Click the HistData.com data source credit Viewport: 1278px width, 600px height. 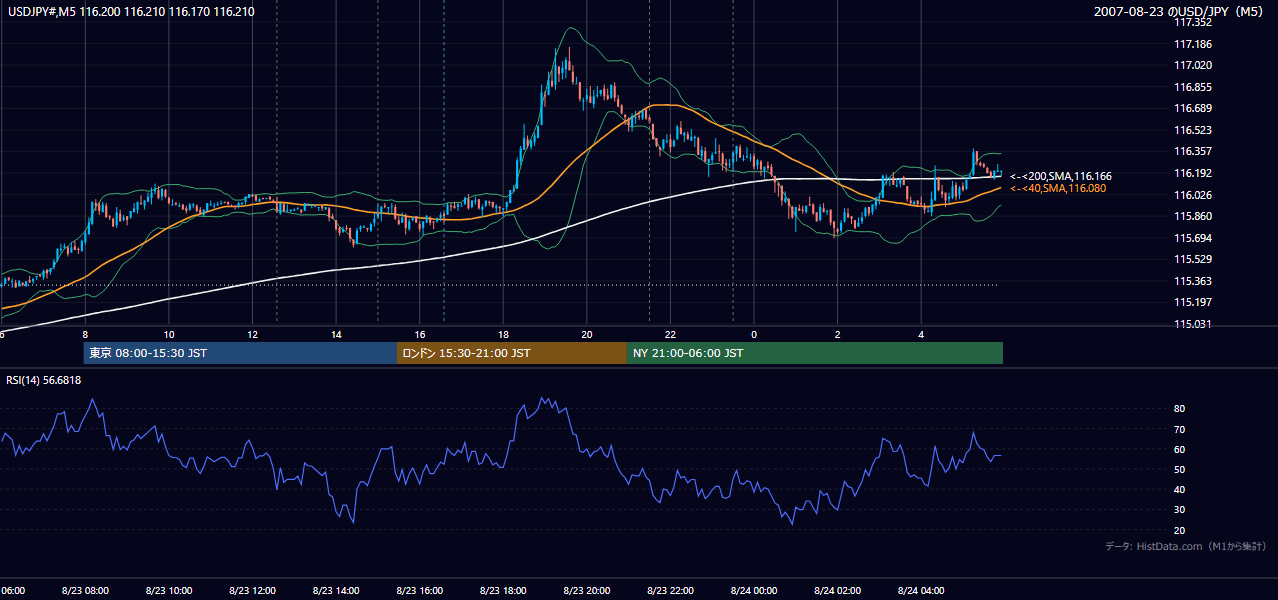(1185, 547)
